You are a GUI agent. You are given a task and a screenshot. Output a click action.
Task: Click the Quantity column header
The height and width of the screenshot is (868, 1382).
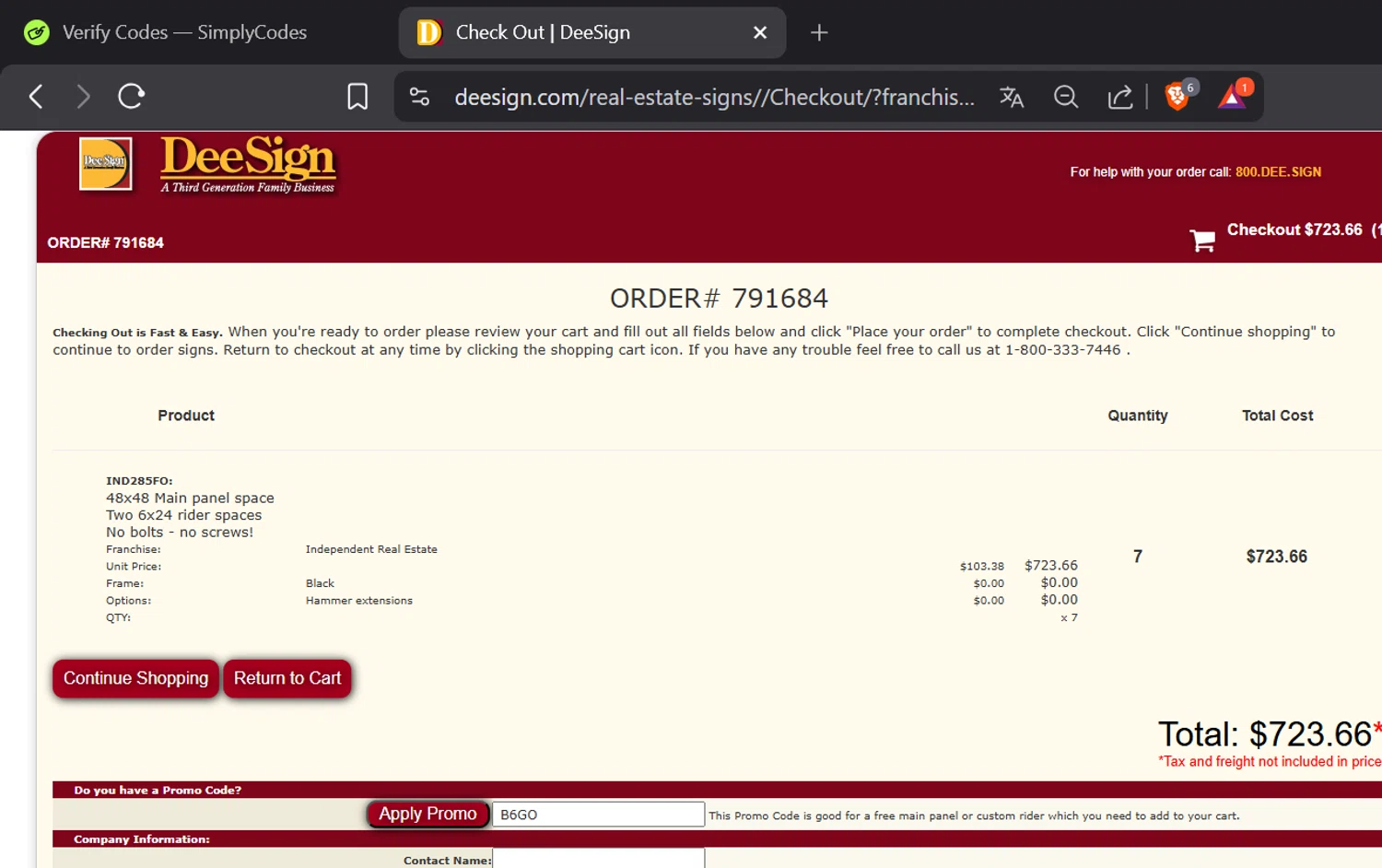coord(1138,416)
